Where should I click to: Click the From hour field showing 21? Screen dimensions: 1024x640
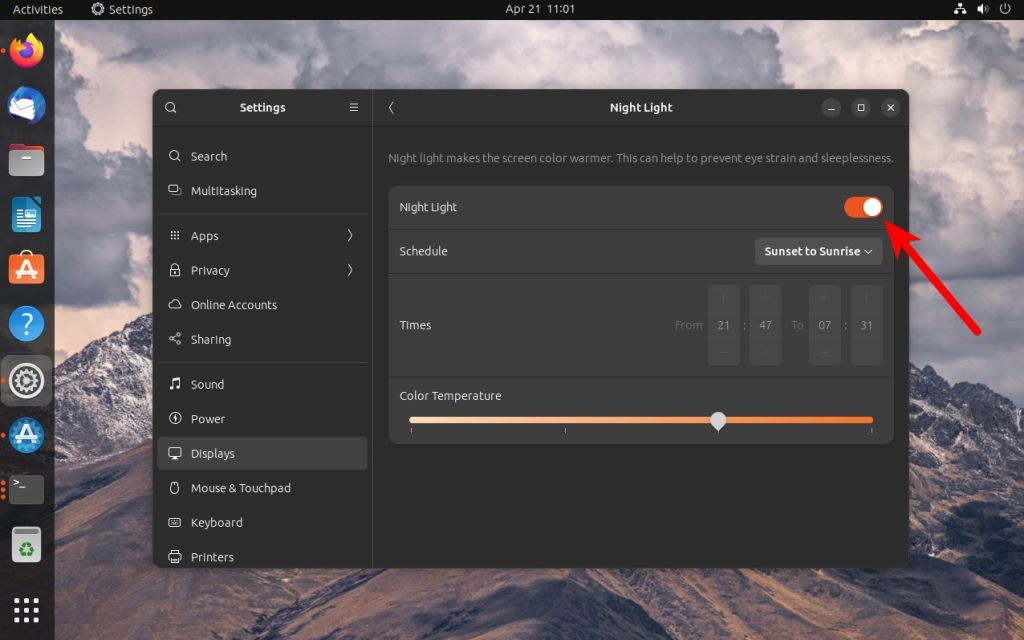coord(724,325)
